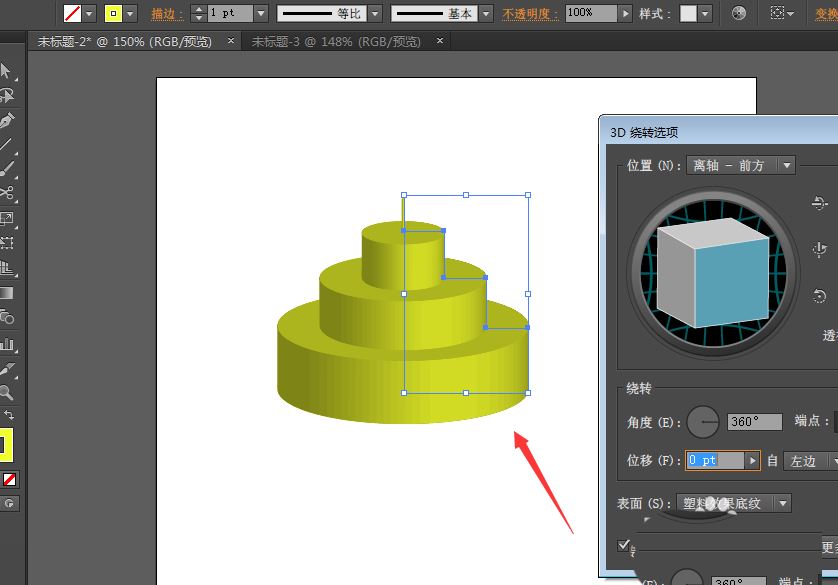Click the align selection icon in control bar

782,13
